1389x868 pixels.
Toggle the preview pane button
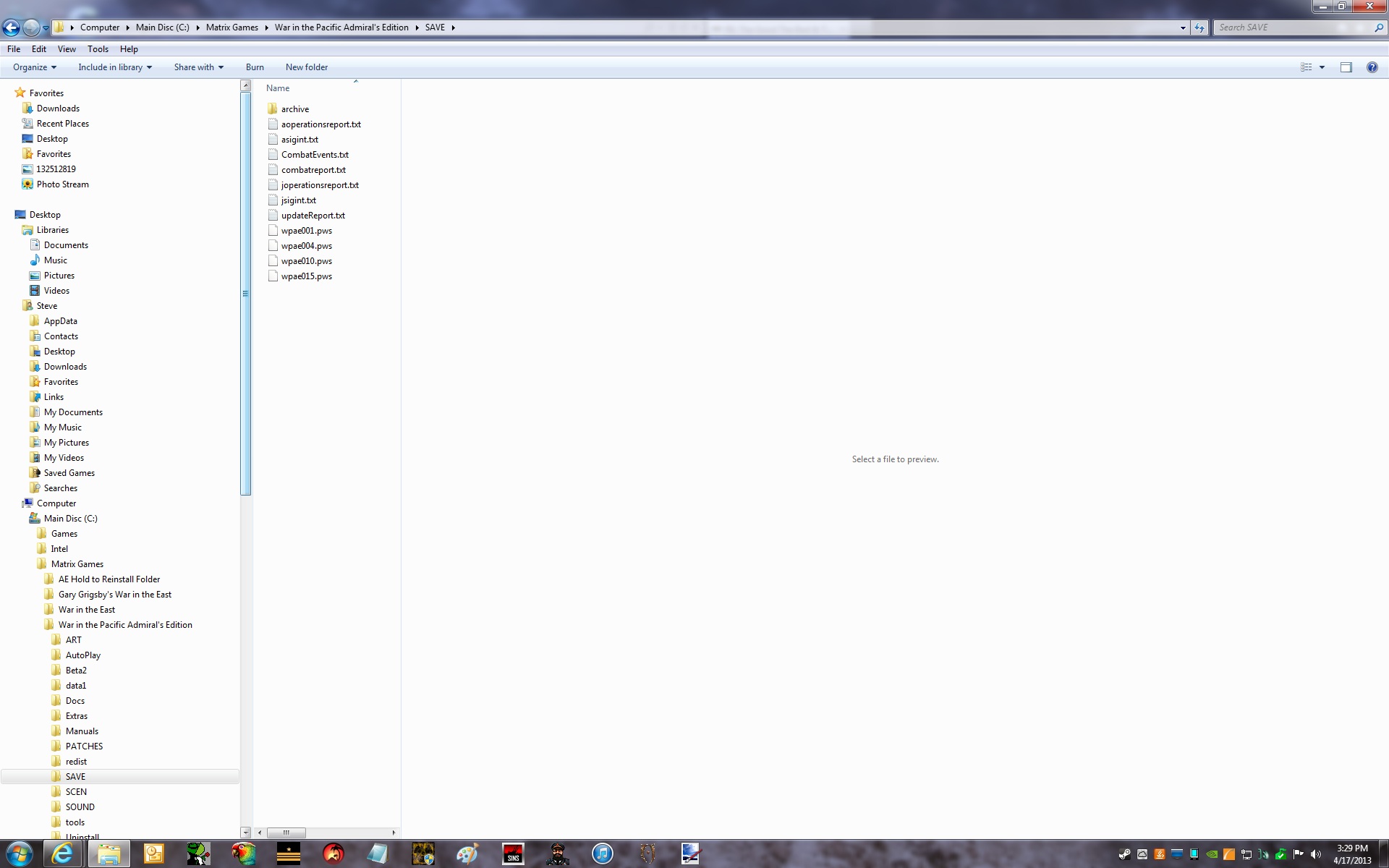pyautogui.click(x=1346, y=67)
